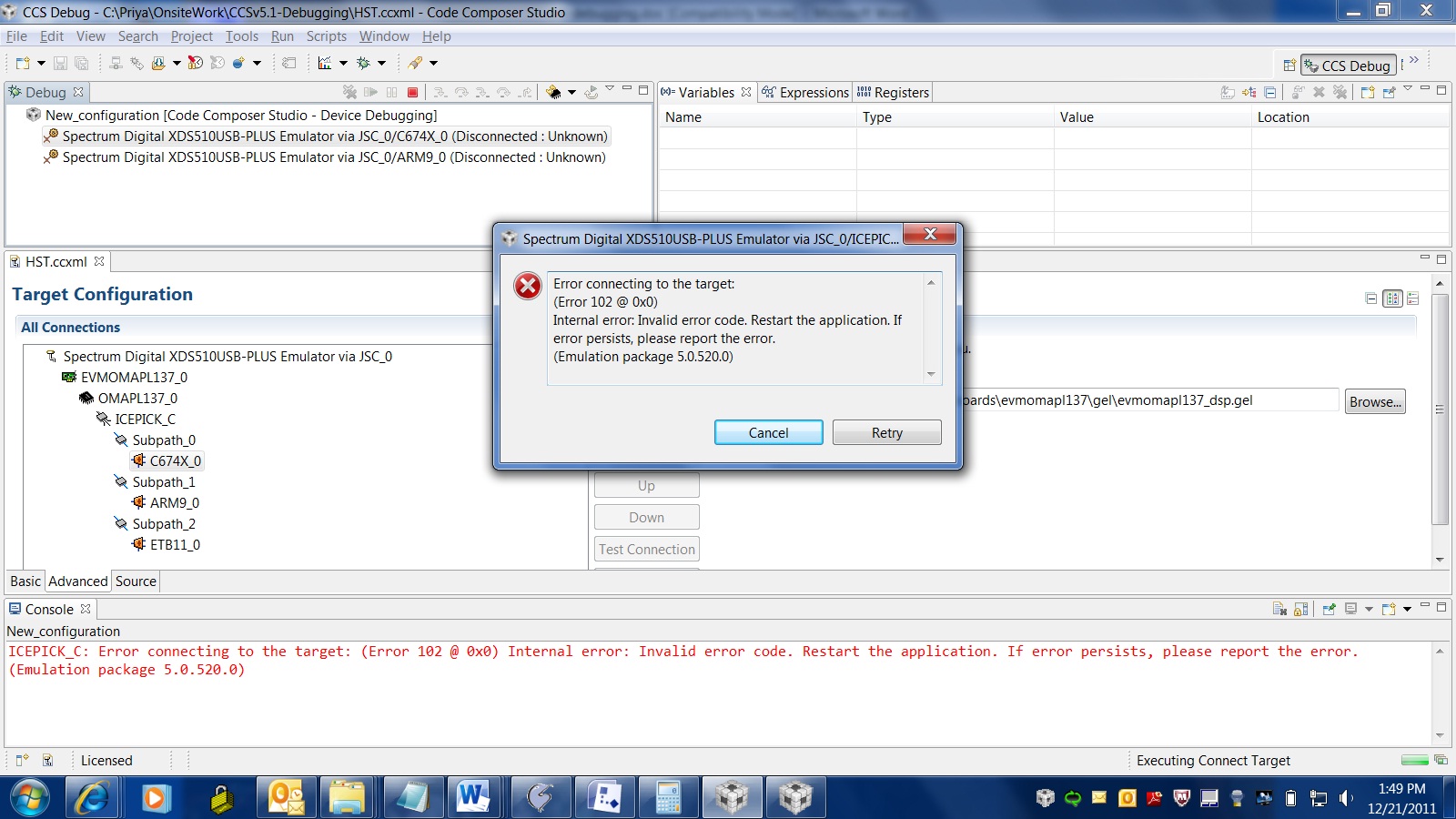Click the Name column header in Variables
Screen dimensions: 1456x819
pyautogui.click(x=756, y=117)
